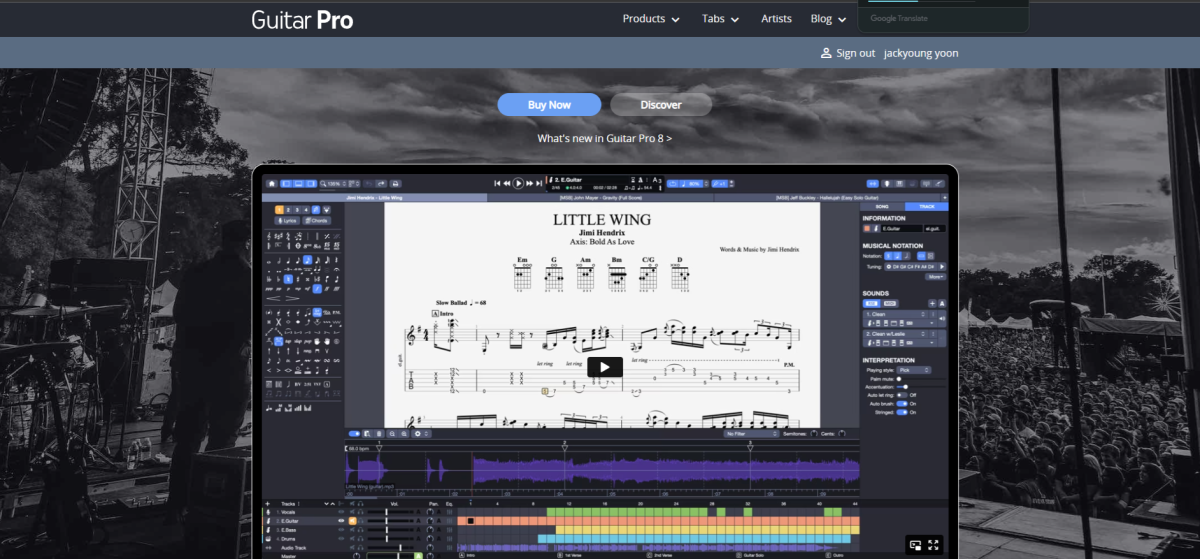Click the rewind playback button
Screen dimensions: 1200x559
[507, 183]
